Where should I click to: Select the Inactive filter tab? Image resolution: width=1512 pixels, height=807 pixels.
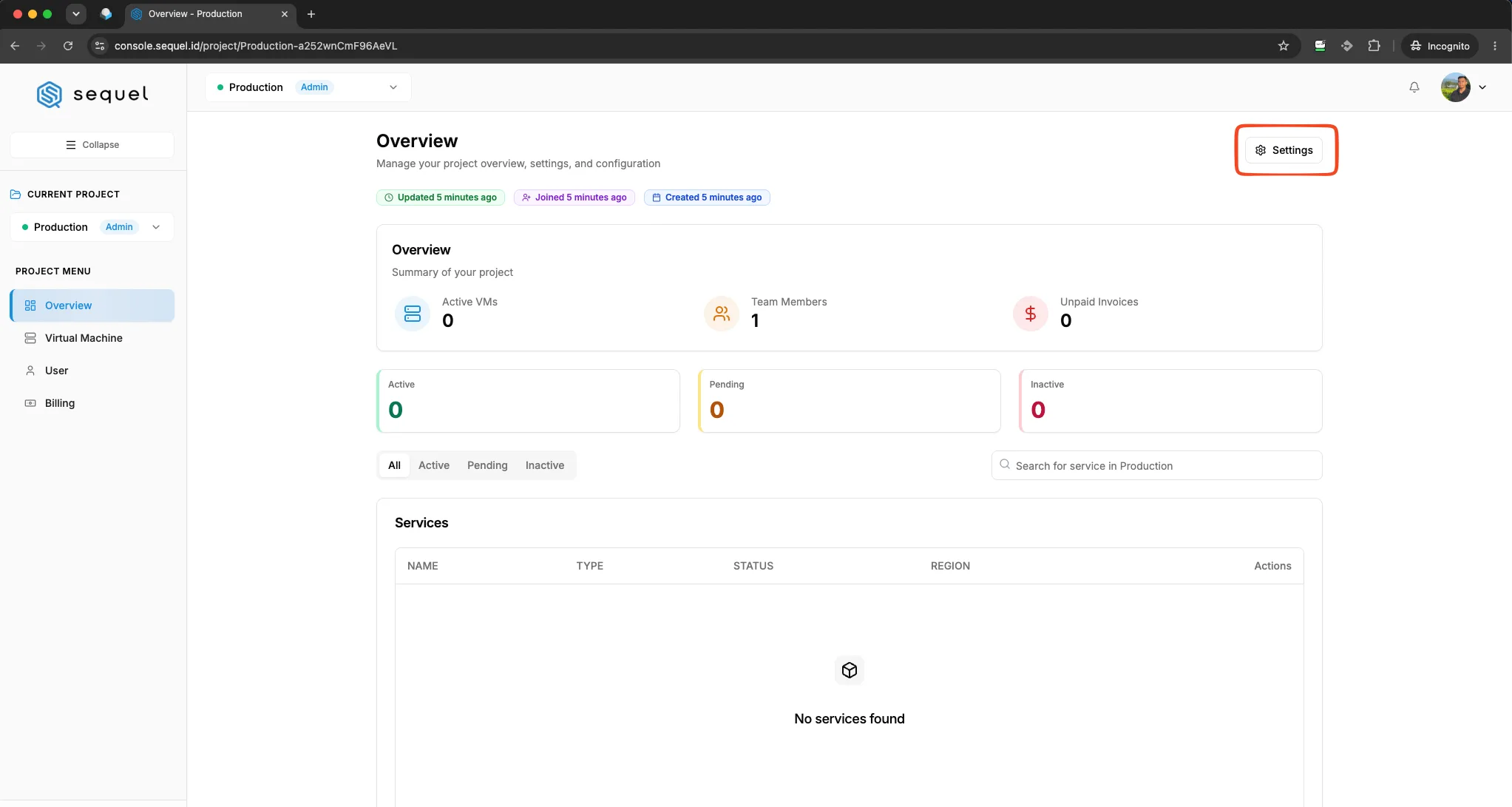tap(545, 465)
